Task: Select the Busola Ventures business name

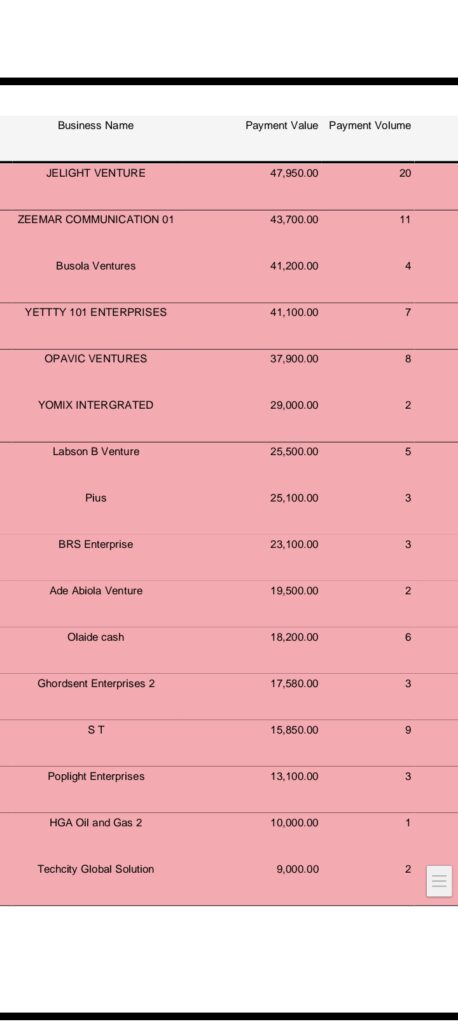Action: click(95, 266)
